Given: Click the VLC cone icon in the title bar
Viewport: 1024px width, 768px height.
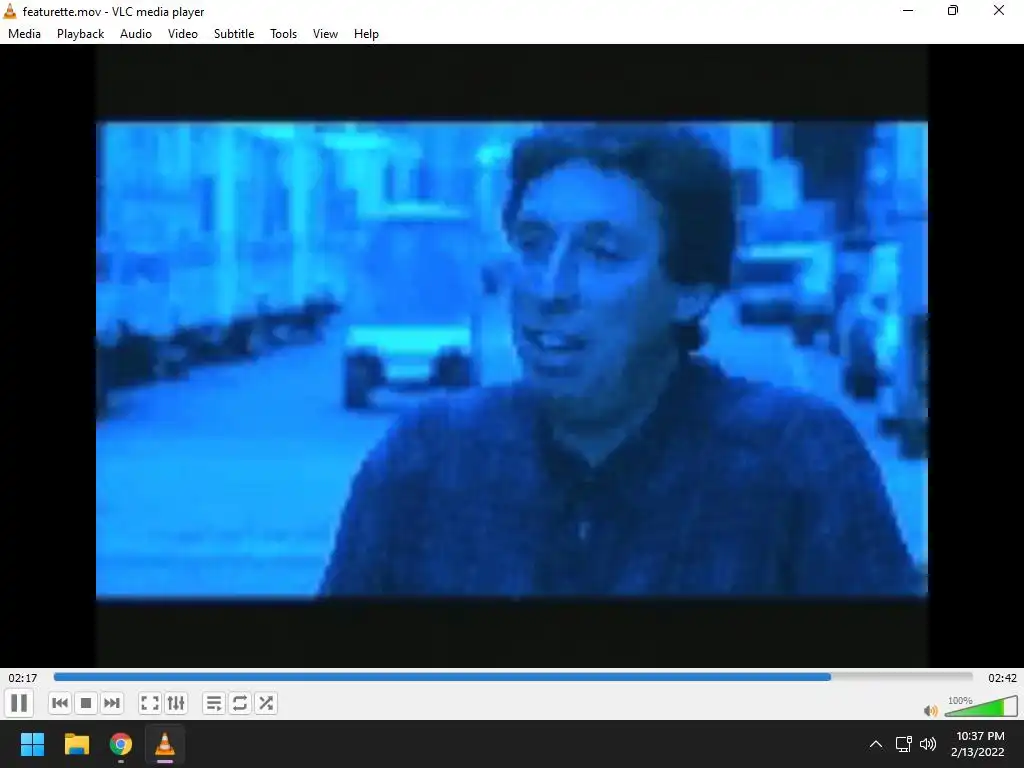Looking at the screenshot, I should coord(10,11).
